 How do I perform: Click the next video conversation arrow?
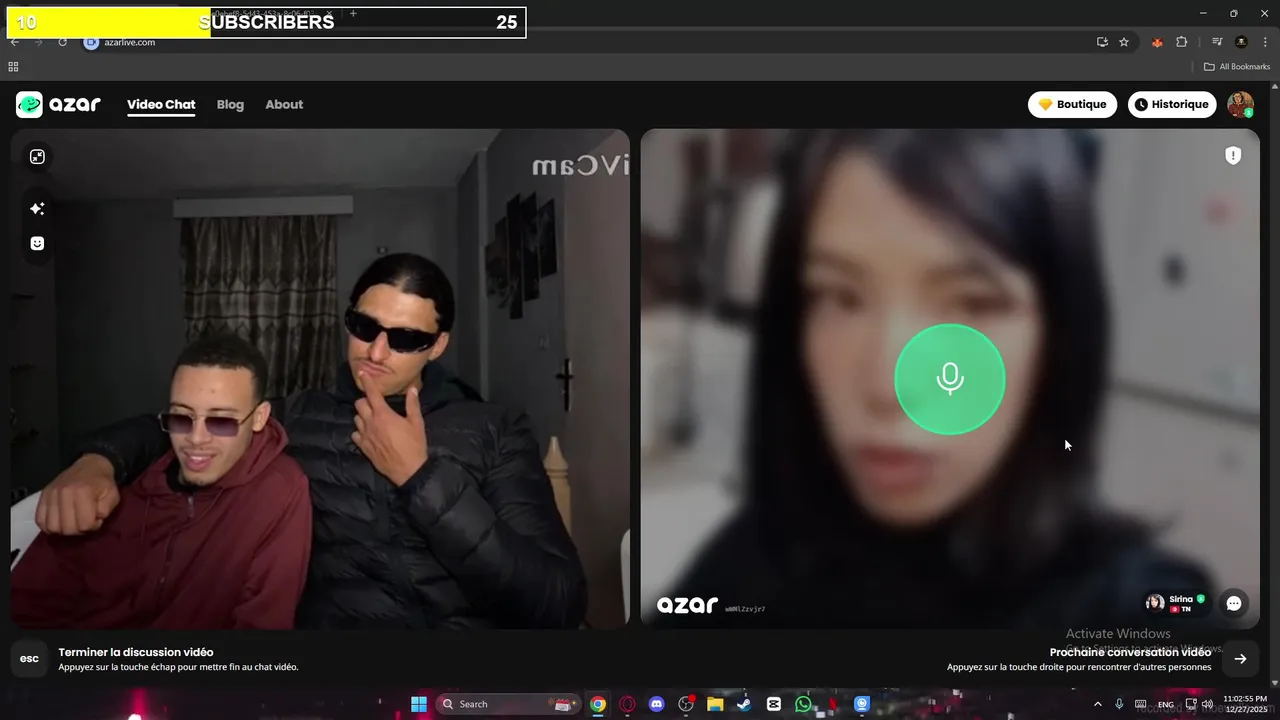(x=1240, y=658)
